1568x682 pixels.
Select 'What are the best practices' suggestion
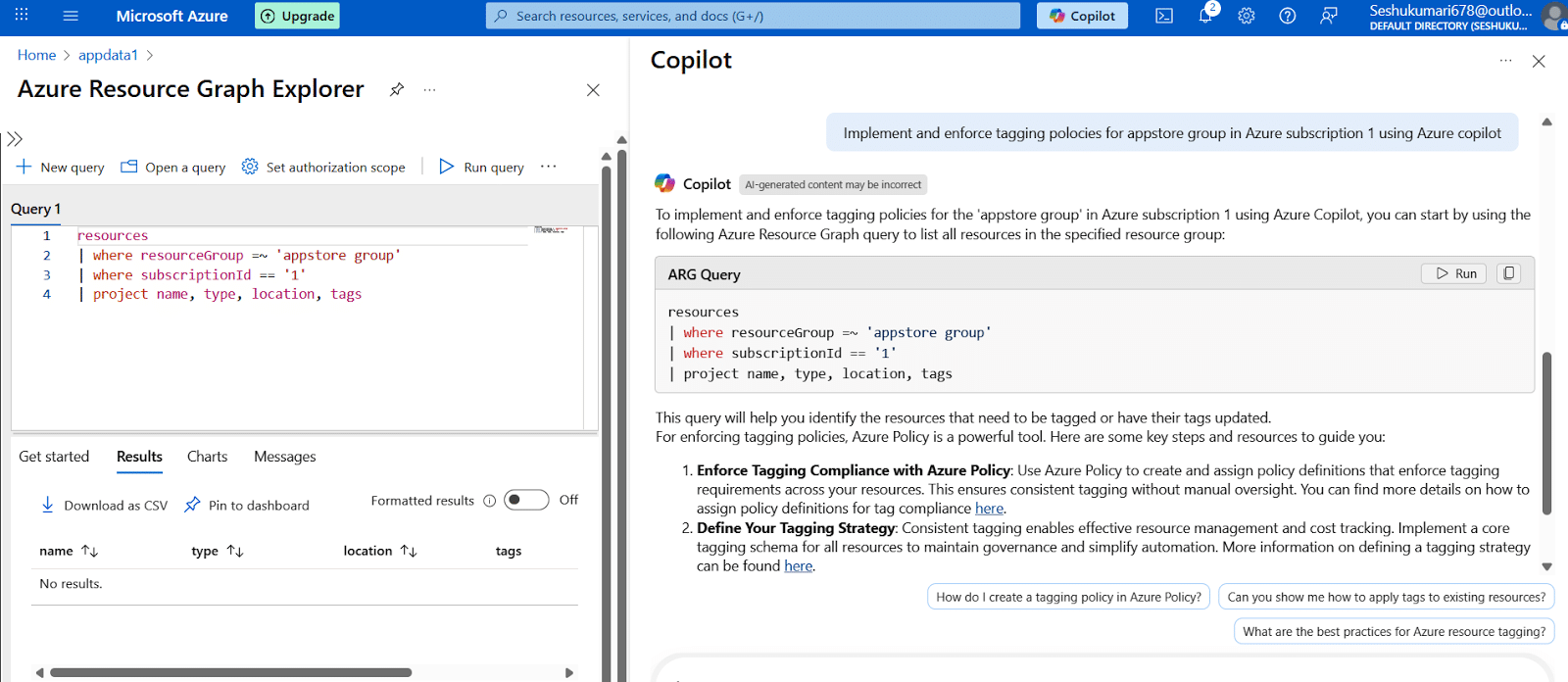tap(1395, 632)
